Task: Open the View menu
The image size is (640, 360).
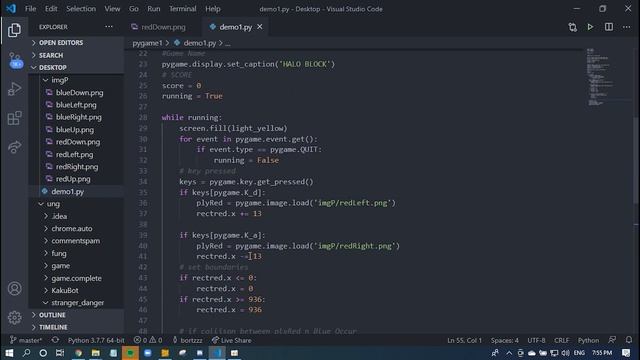Action: click(x=112, y=9)
